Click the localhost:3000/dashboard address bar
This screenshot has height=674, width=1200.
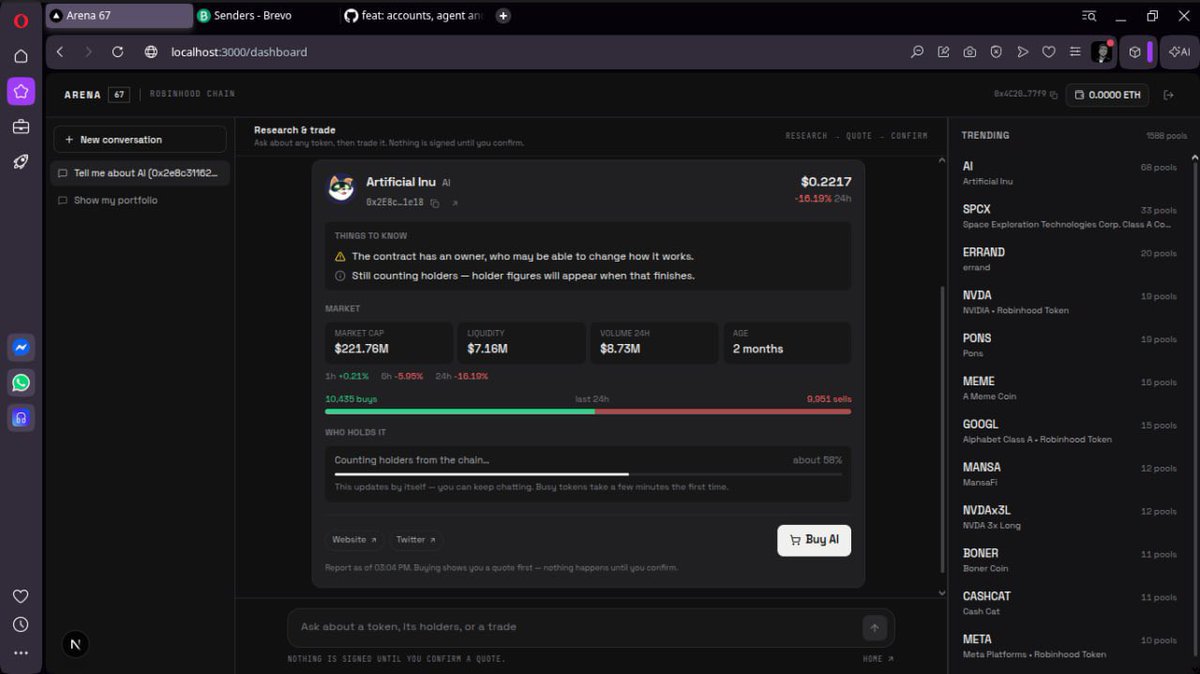pos(238,52)
